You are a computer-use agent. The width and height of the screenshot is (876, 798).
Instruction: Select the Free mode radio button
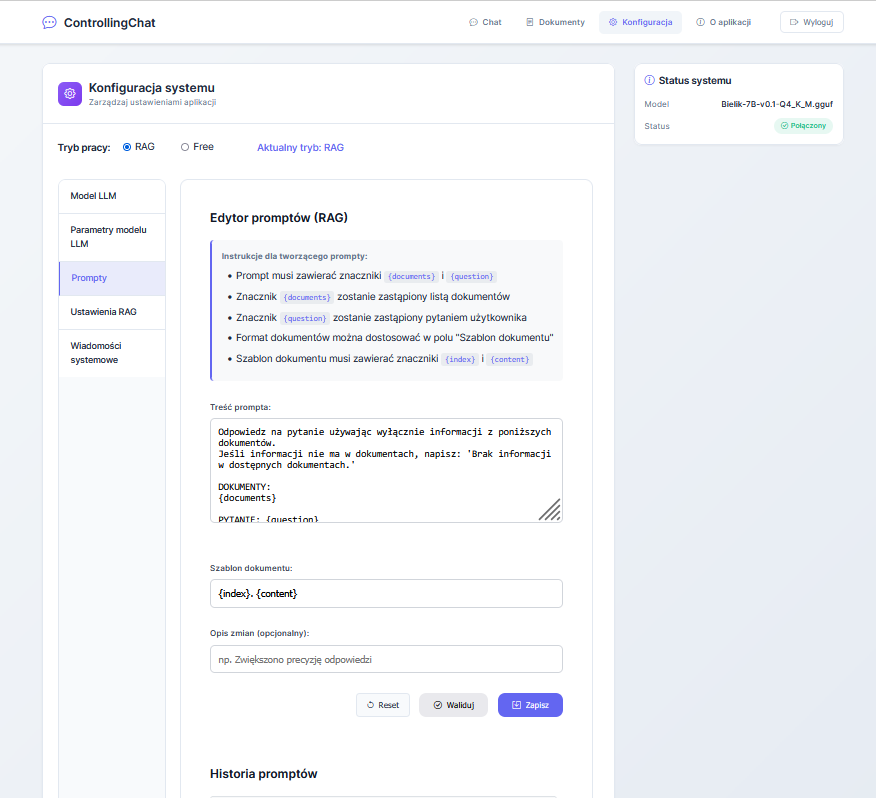pyautogui.click(x=185, y=147)
